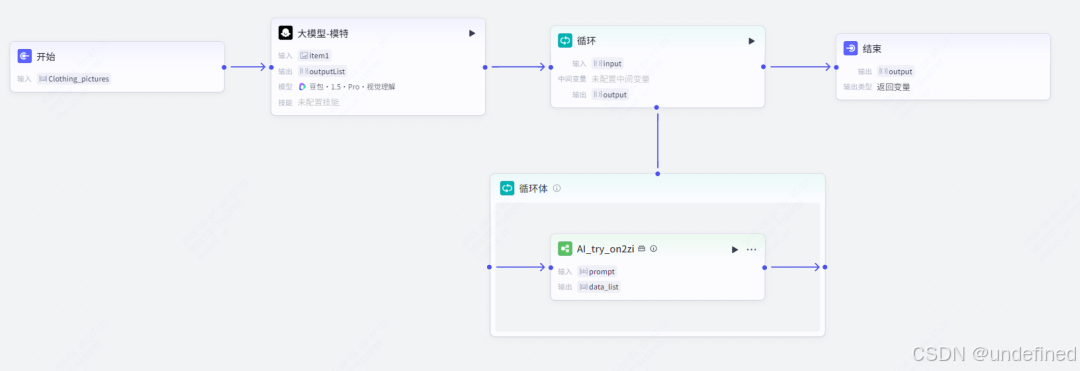This screenshot has width=1080, height=371.
Task: Click the 大模型-模特 node's left input port
Action: [x=271, y=67]
